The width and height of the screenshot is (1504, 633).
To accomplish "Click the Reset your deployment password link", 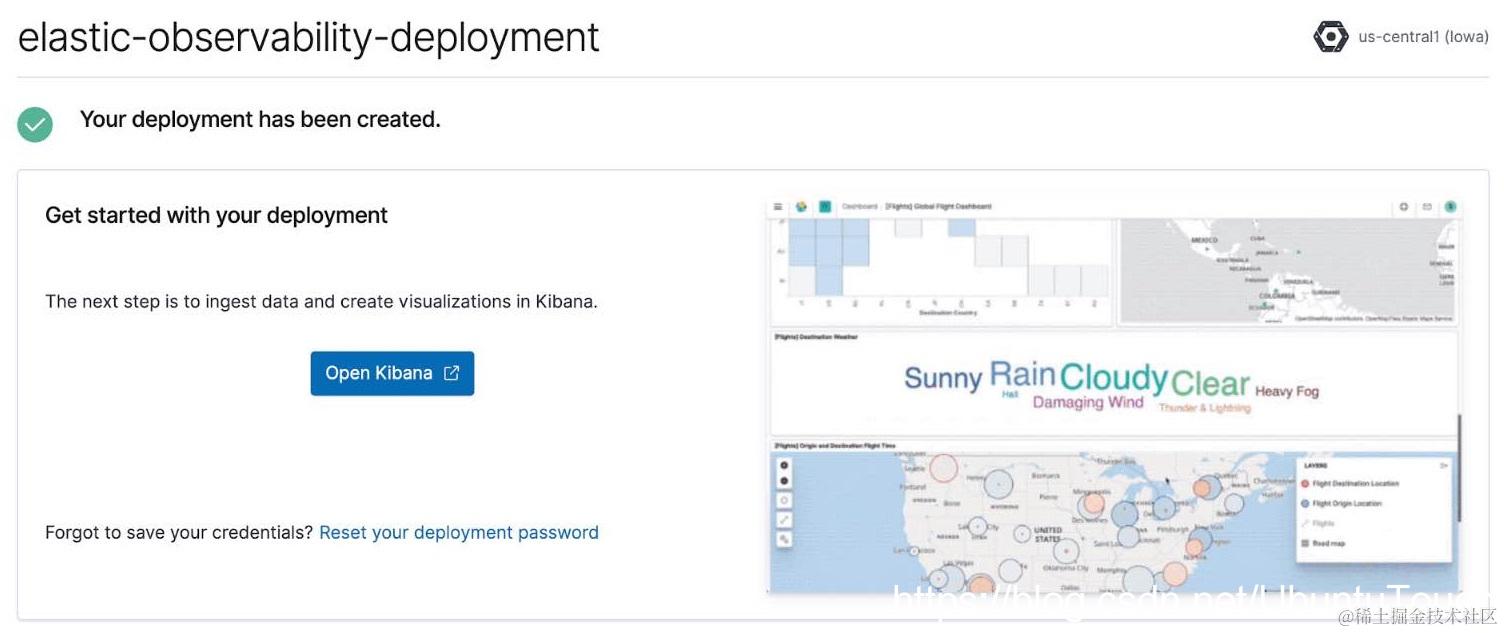I will tap(459, 532).
